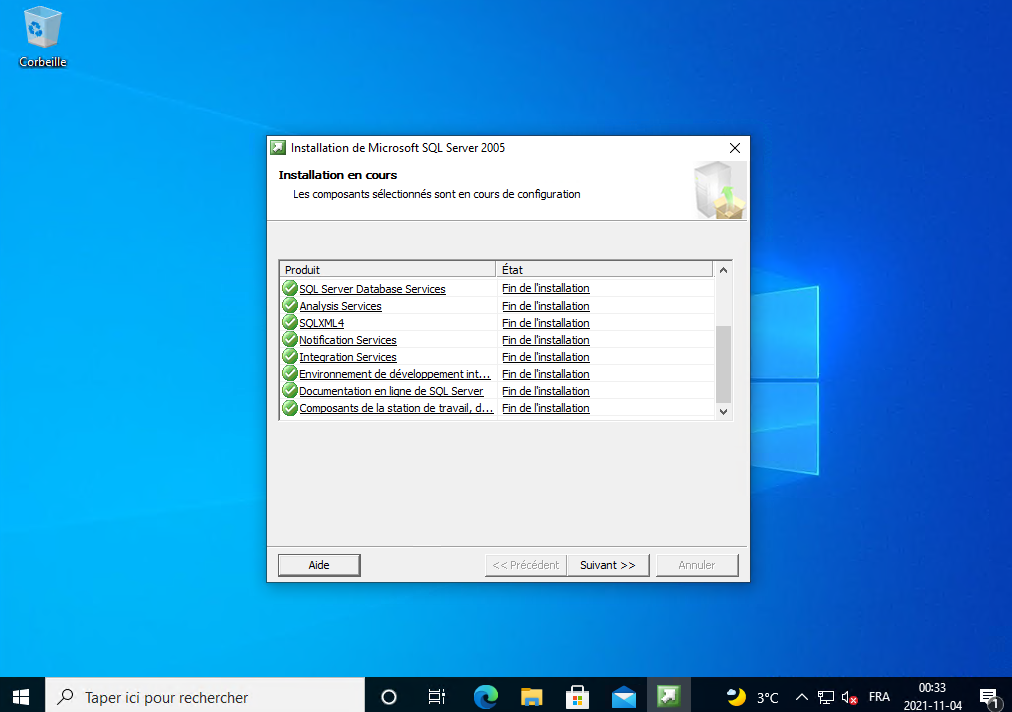Open Microsoft Edge from the taskbar
The image size is (1012, 712).
486,696
